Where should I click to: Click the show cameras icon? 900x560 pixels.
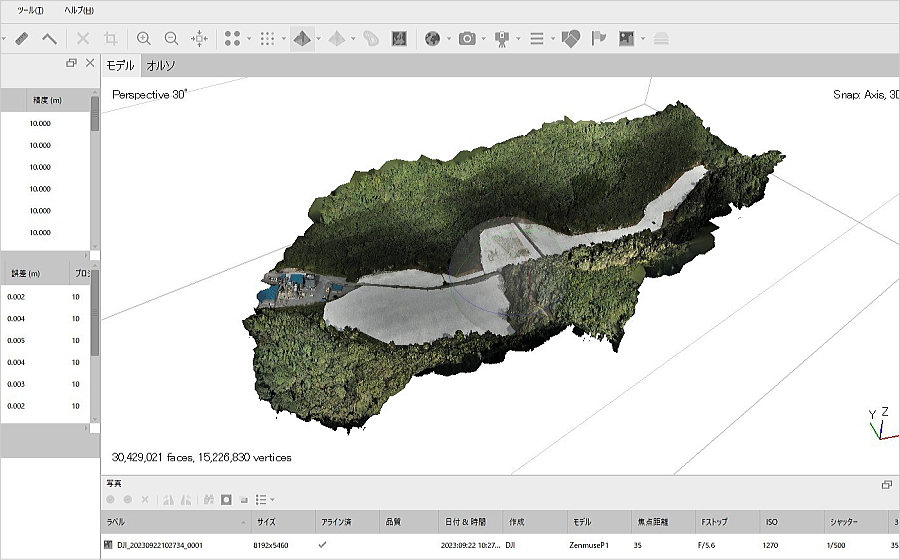[x=467, y=39]
